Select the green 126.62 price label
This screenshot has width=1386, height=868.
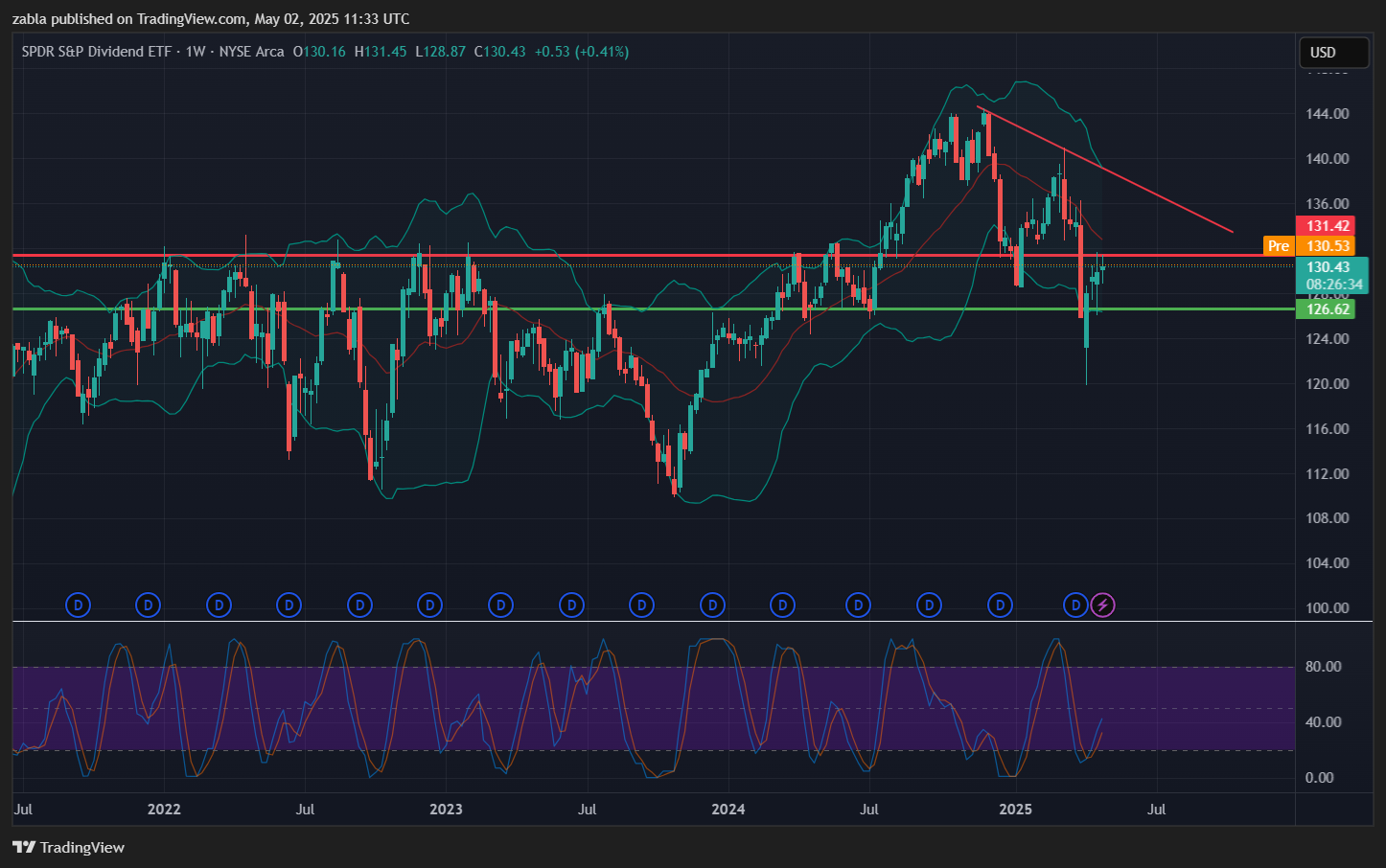(x=1328, y=308)
